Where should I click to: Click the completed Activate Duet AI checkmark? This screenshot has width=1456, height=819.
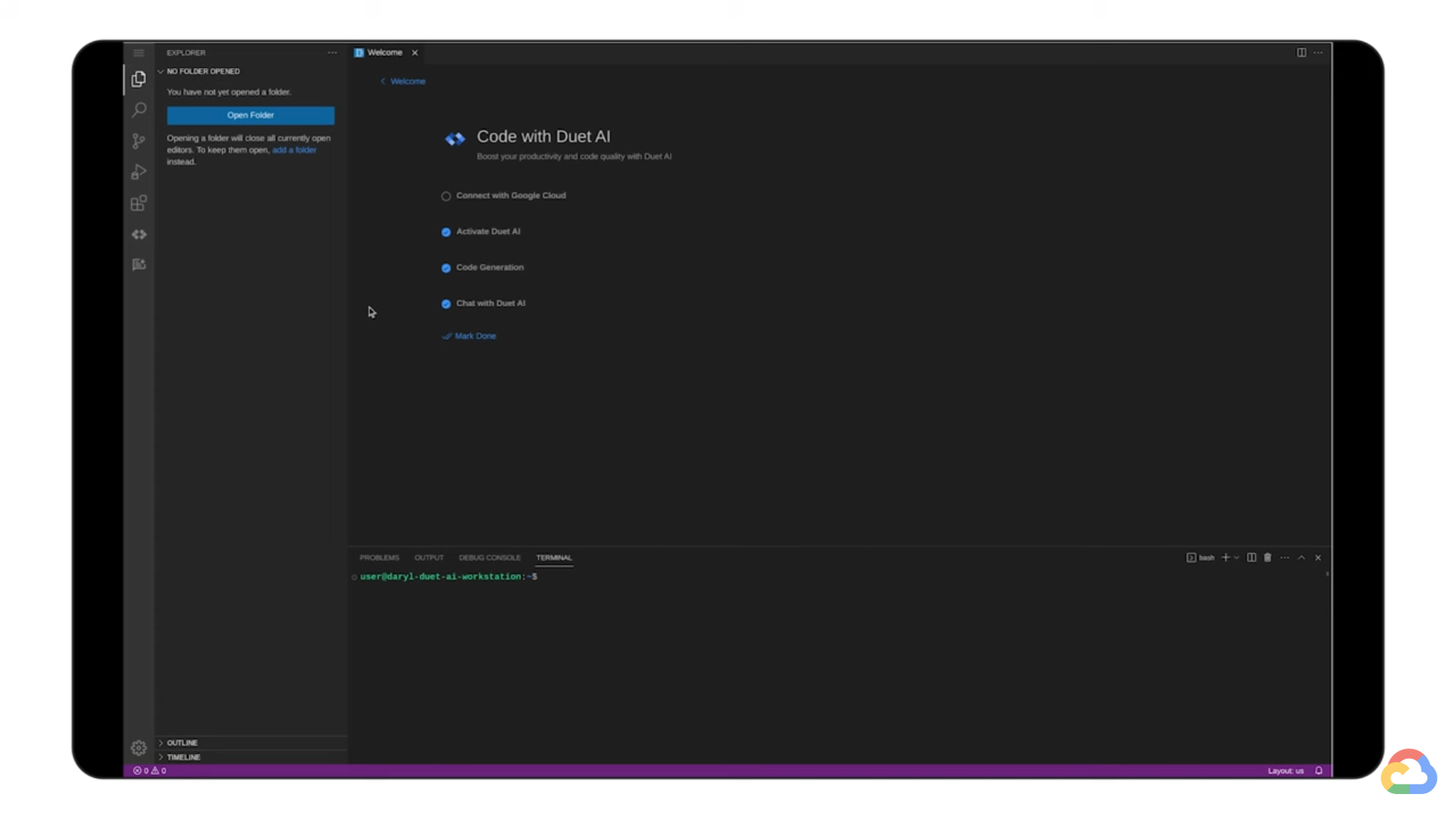pos(446,232)
